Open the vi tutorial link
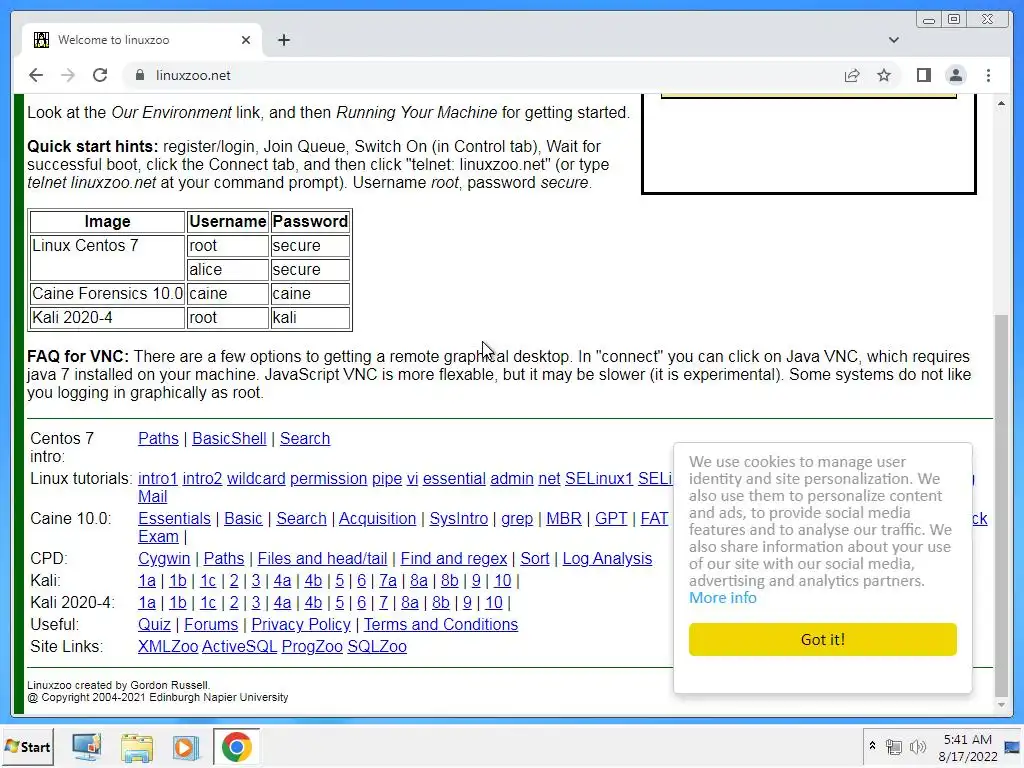The width and height of the screenshot is (1024, 768). 412,479
